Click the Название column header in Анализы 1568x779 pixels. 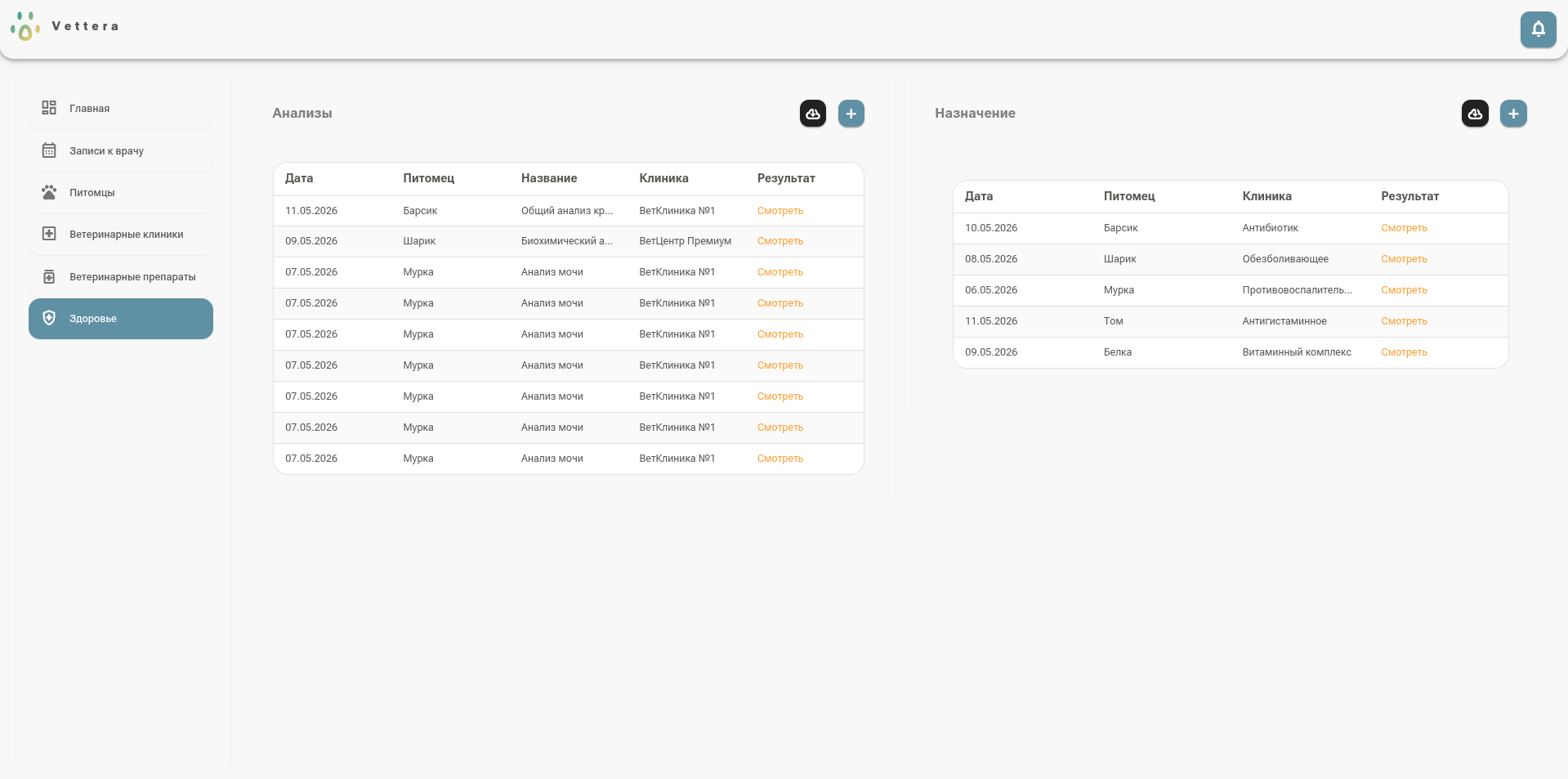tap(549, 178)
